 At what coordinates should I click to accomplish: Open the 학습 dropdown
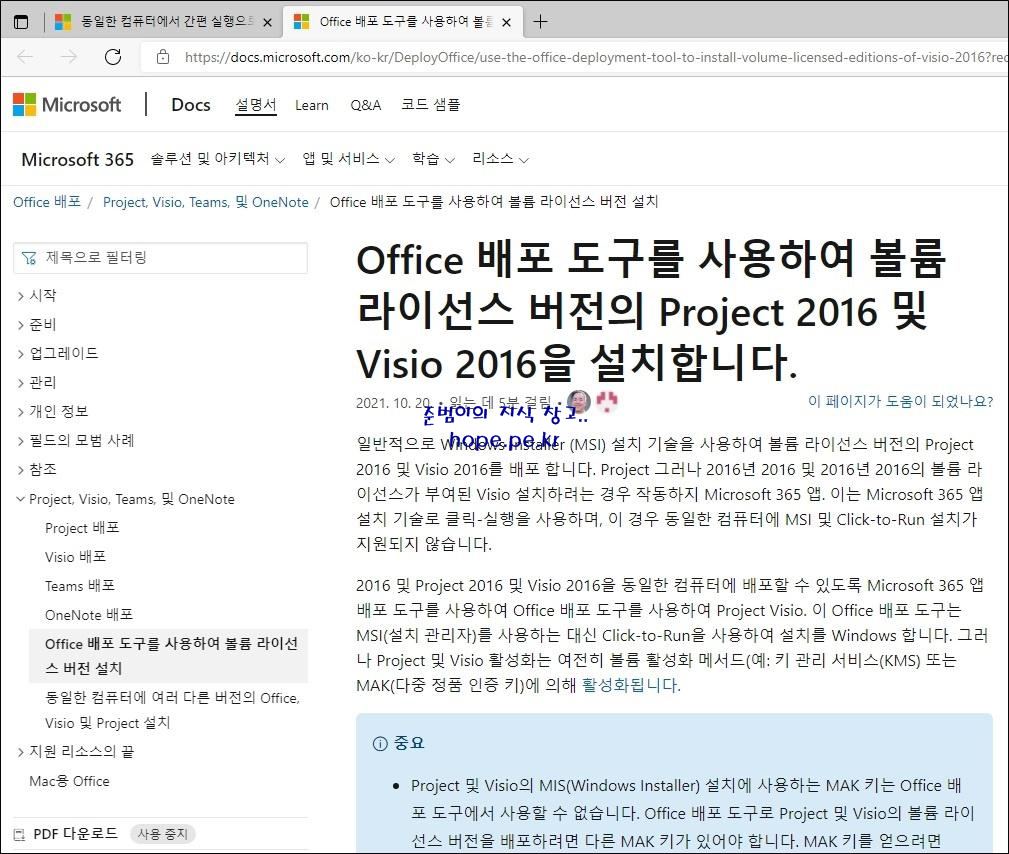click(x=433, y=159)
